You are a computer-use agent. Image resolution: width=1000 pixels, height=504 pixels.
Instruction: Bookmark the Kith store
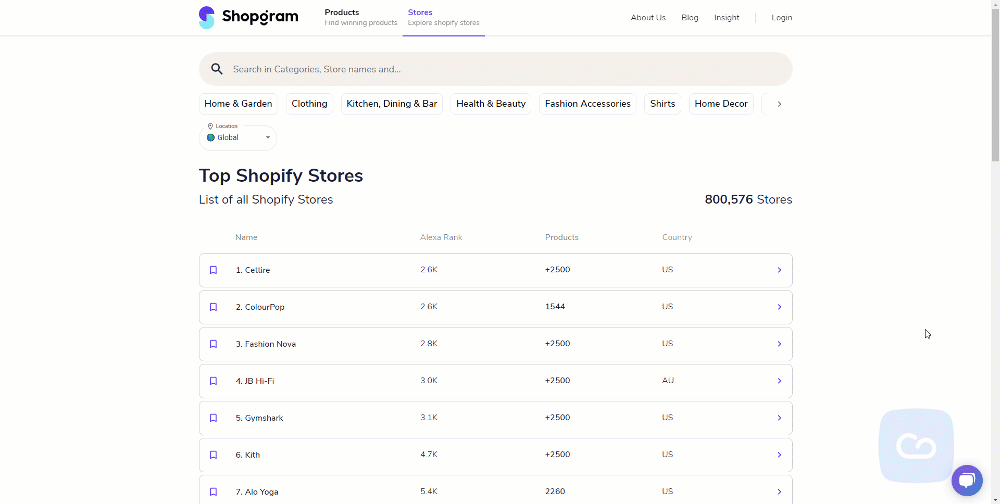214,456
